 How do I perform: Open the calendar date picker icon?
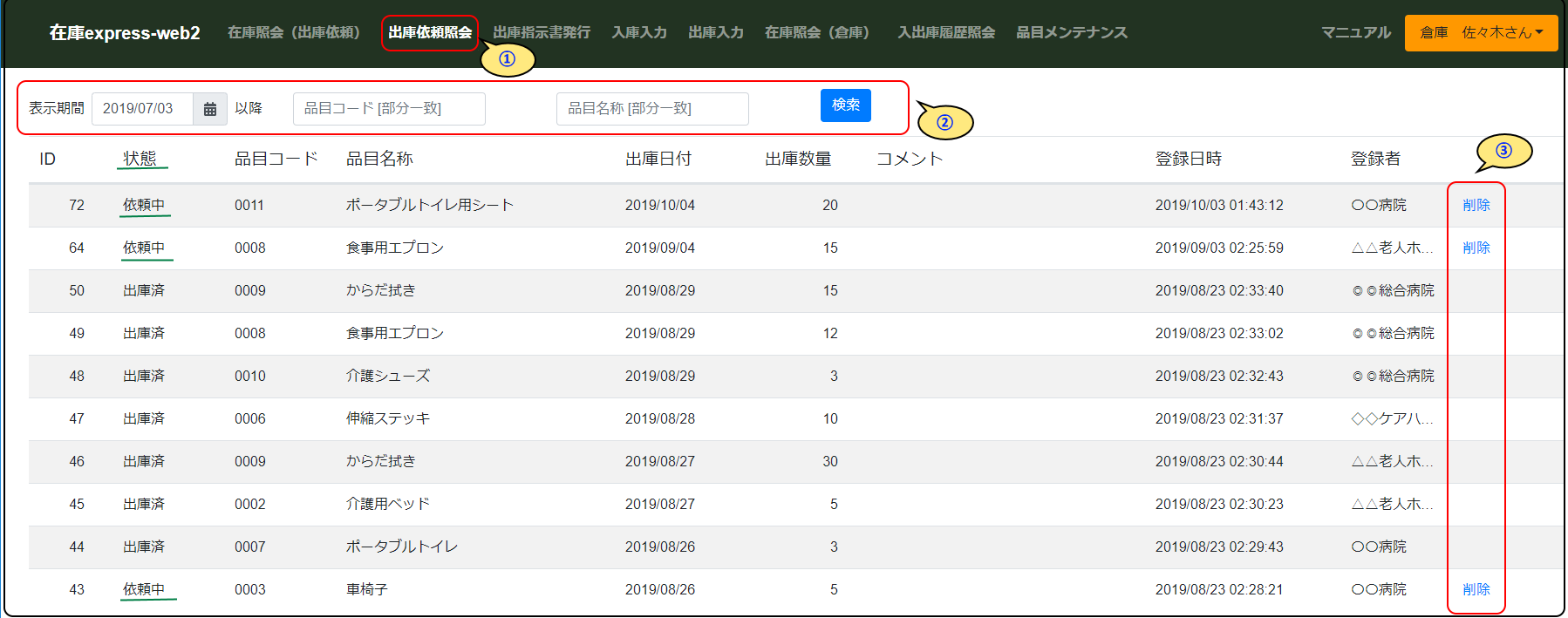tap(210, 109)
